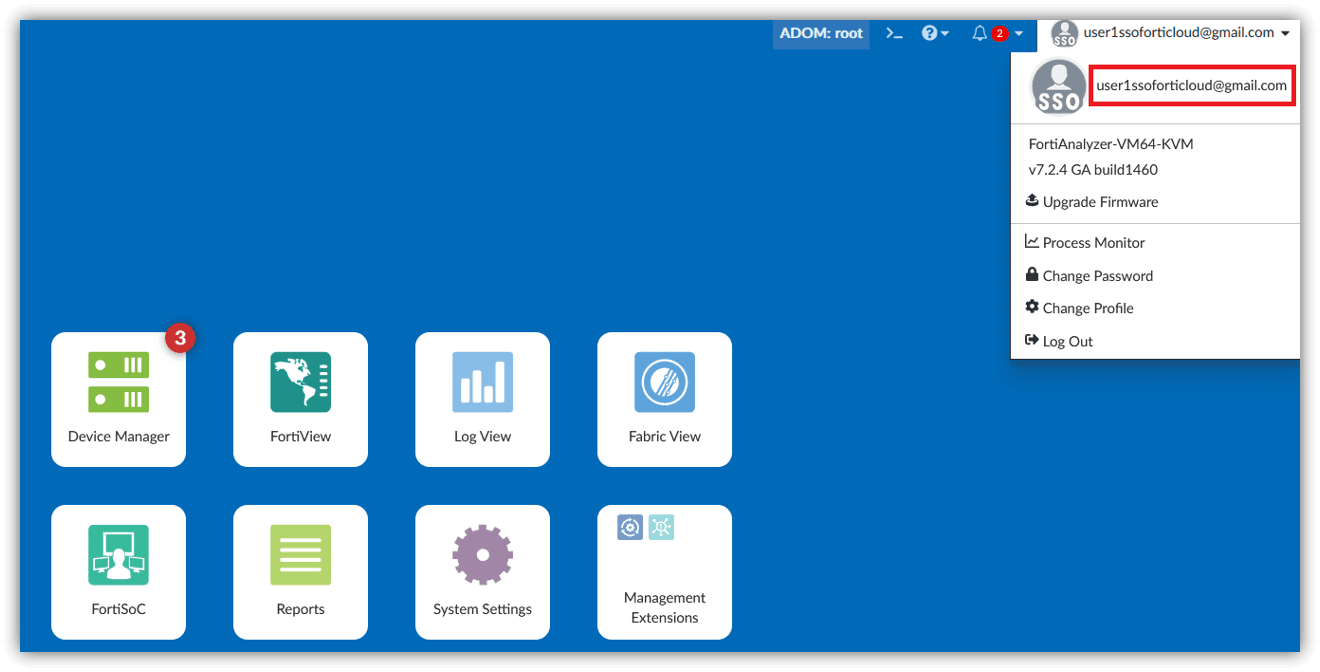This screenshot has width=1320, height=672.
Task: Click the header username email text
Action: pos(1179,33)
